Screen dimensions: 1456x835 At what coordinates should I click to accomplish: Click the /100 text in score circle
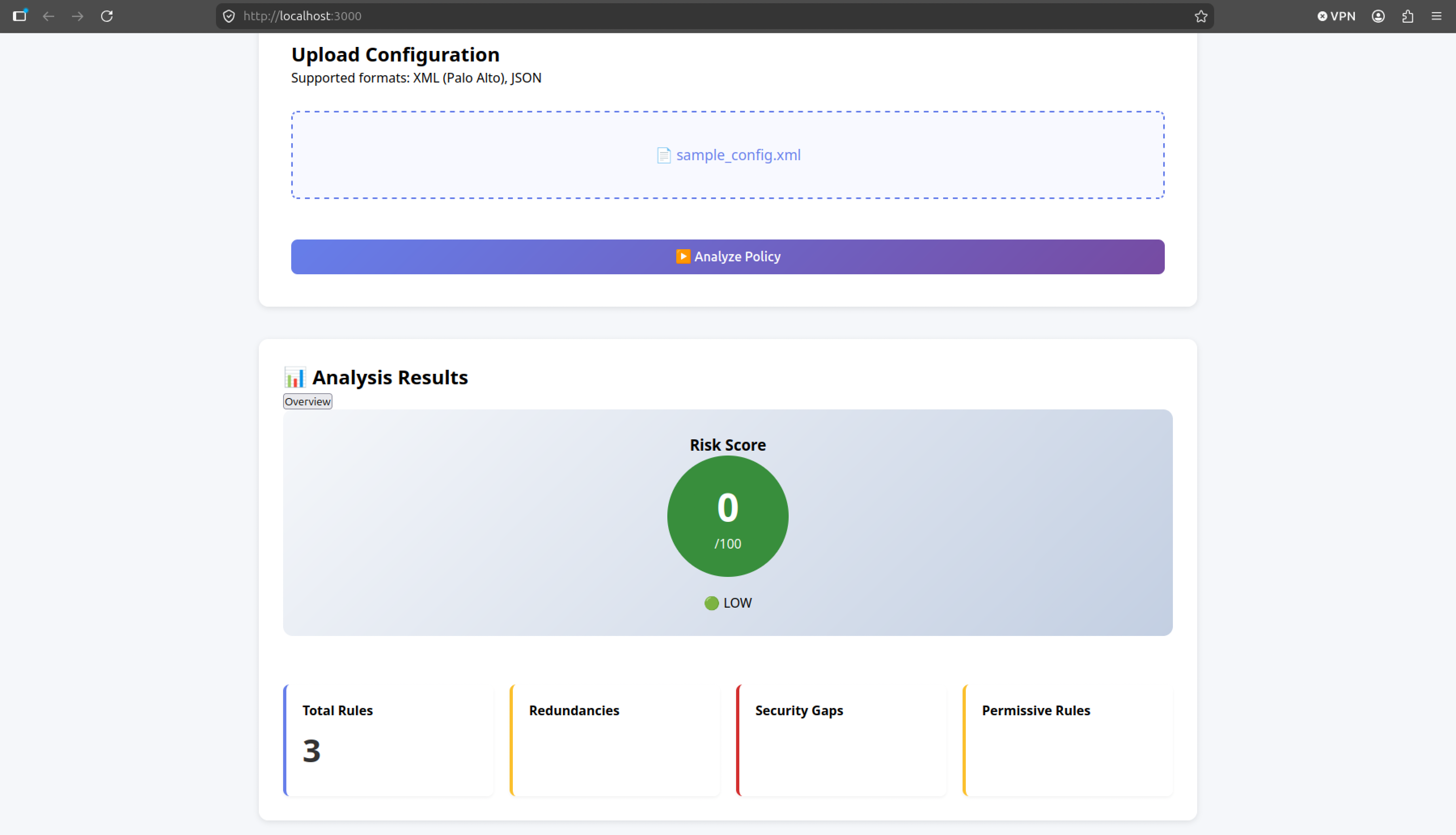pos(728,544)
